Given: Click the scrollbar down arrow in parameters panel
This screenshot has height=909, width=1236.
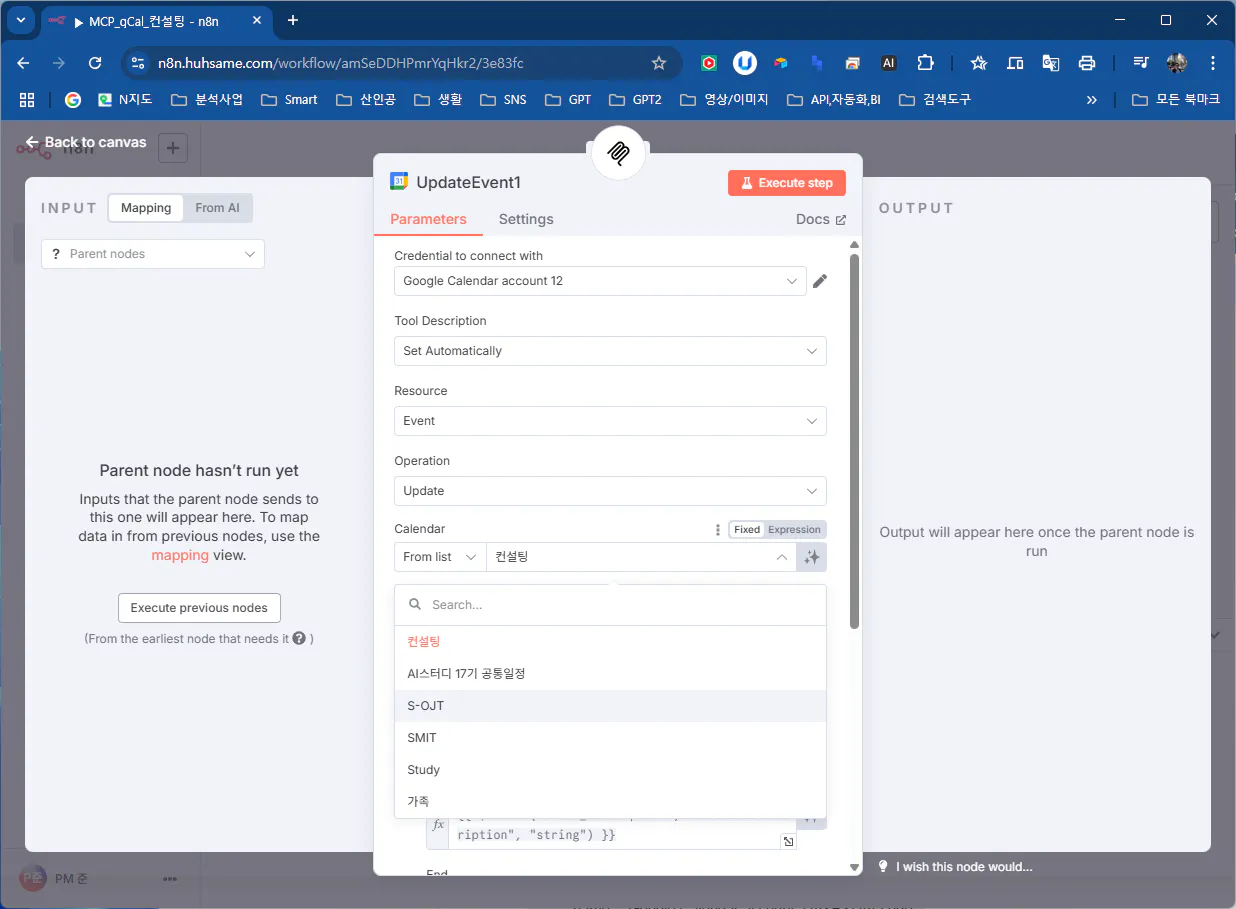Looking at the screenshot, I should (x=854, y=867).
